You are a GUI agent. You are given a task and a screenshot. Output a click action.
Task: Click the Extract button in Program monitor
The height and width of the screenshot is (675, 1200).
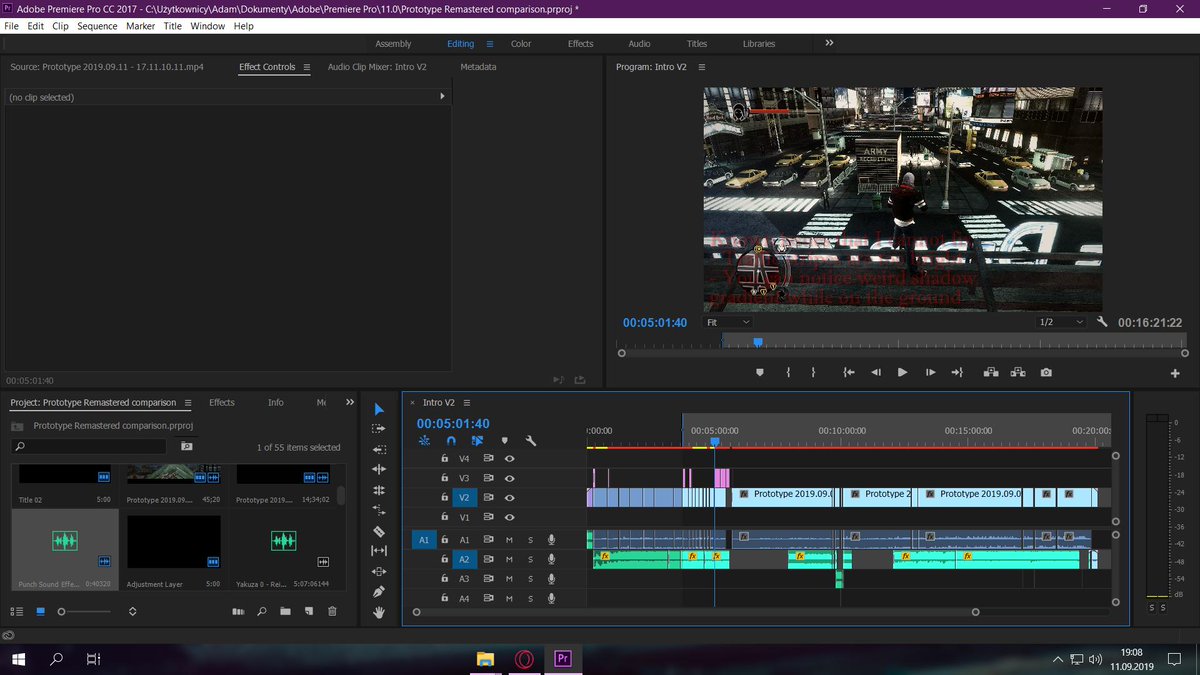pos(1018,372)
